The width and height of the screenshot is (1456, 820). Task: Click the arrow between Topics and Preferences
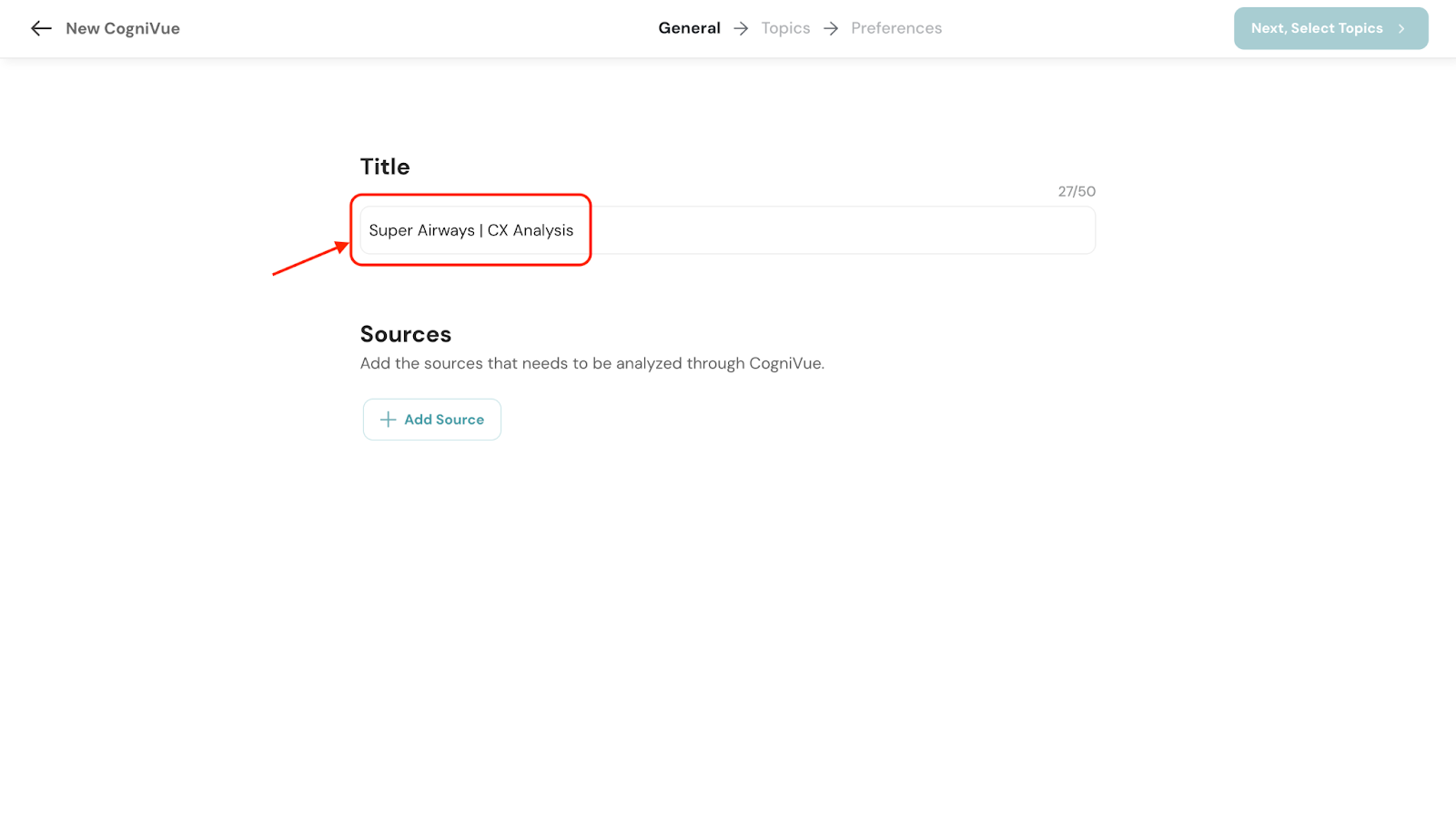click(831, 28)
